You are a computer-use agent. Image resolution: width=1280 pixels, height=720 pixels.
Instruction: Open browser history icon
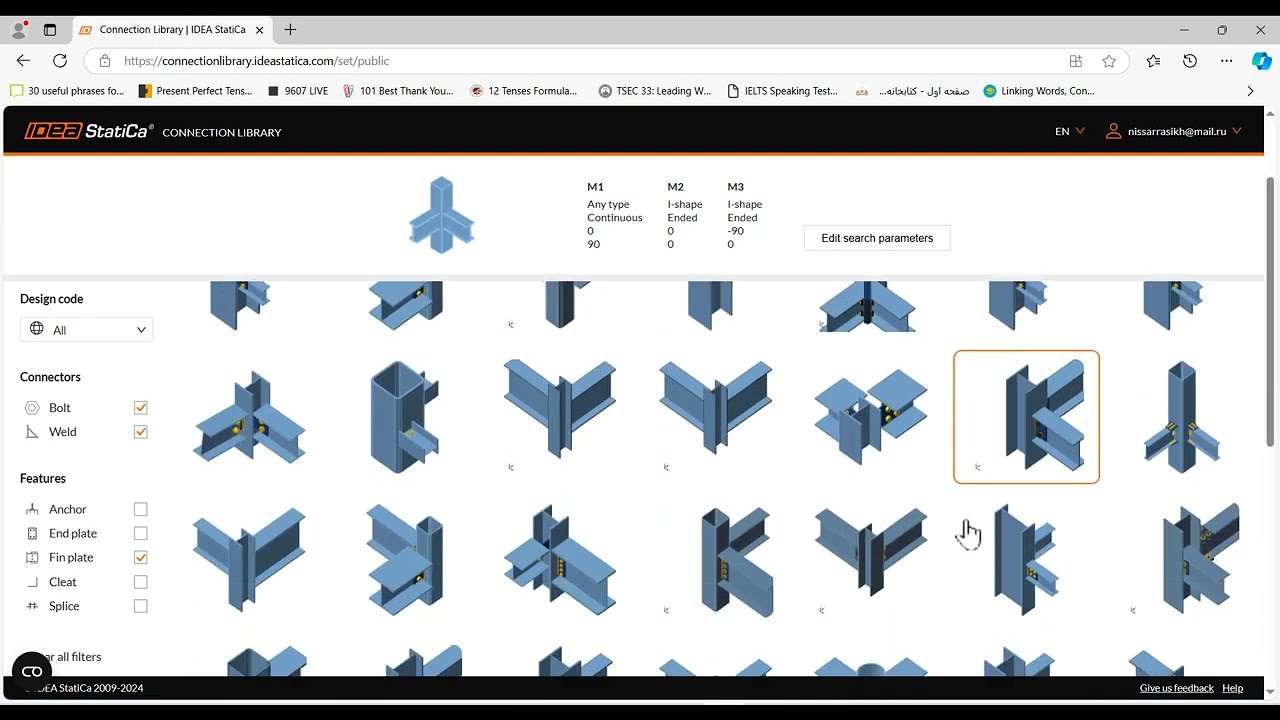click(x=1190, y=61)
